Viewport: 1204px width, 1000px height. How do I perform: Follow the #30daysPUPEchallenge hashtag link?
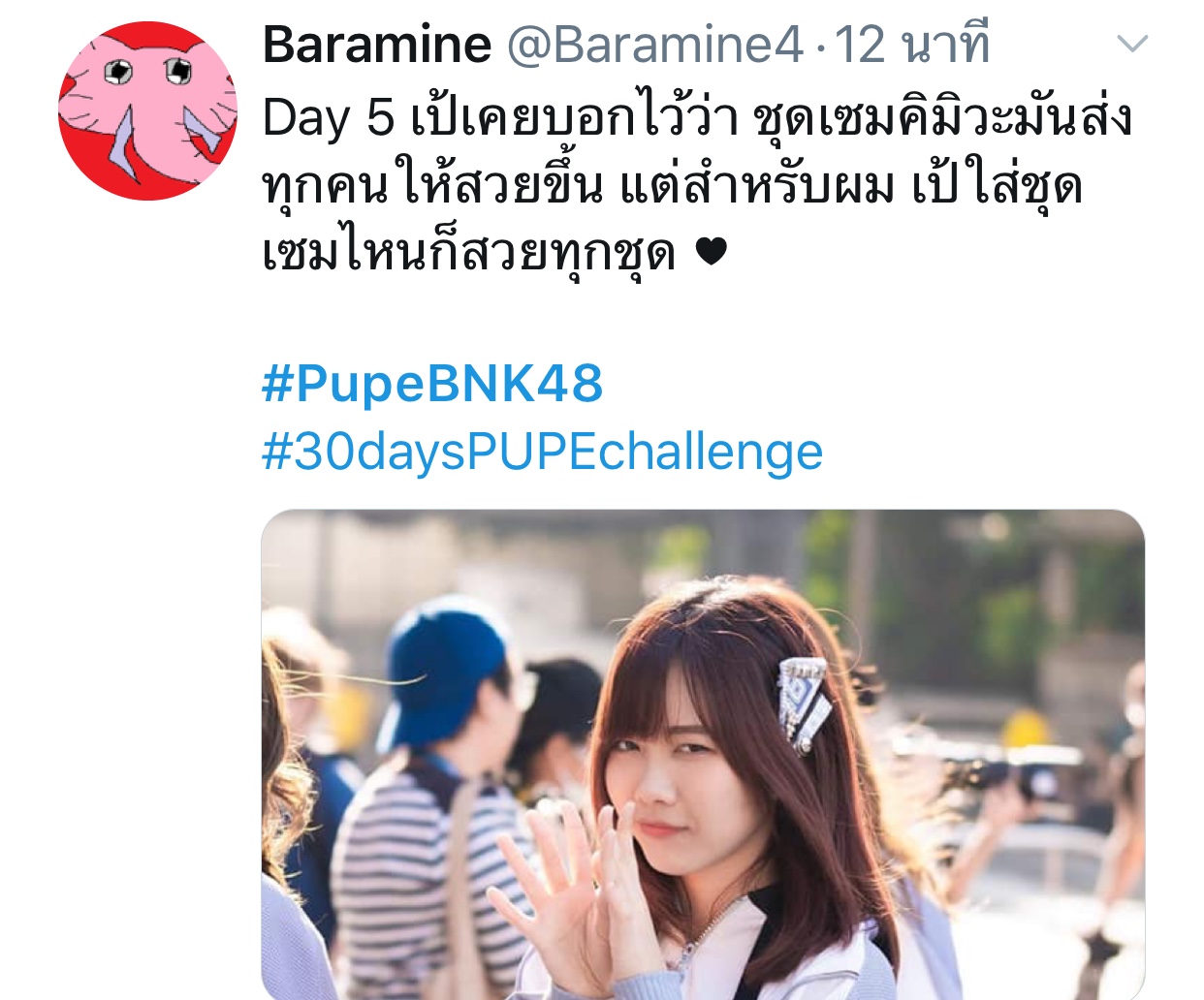click(x=543, y=452)
